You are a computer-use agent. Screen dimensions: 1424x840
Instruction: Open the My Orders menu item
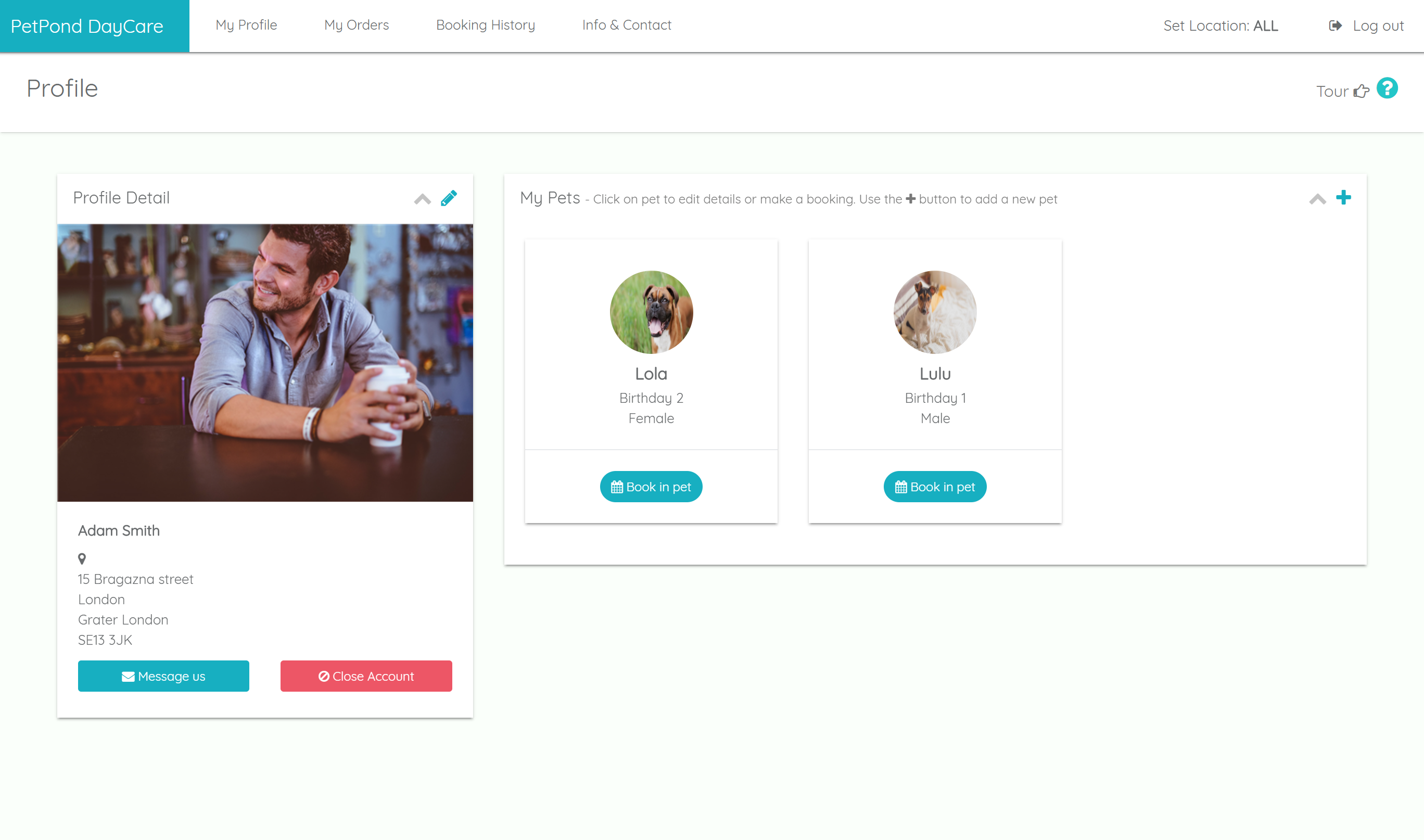[356, 25]
